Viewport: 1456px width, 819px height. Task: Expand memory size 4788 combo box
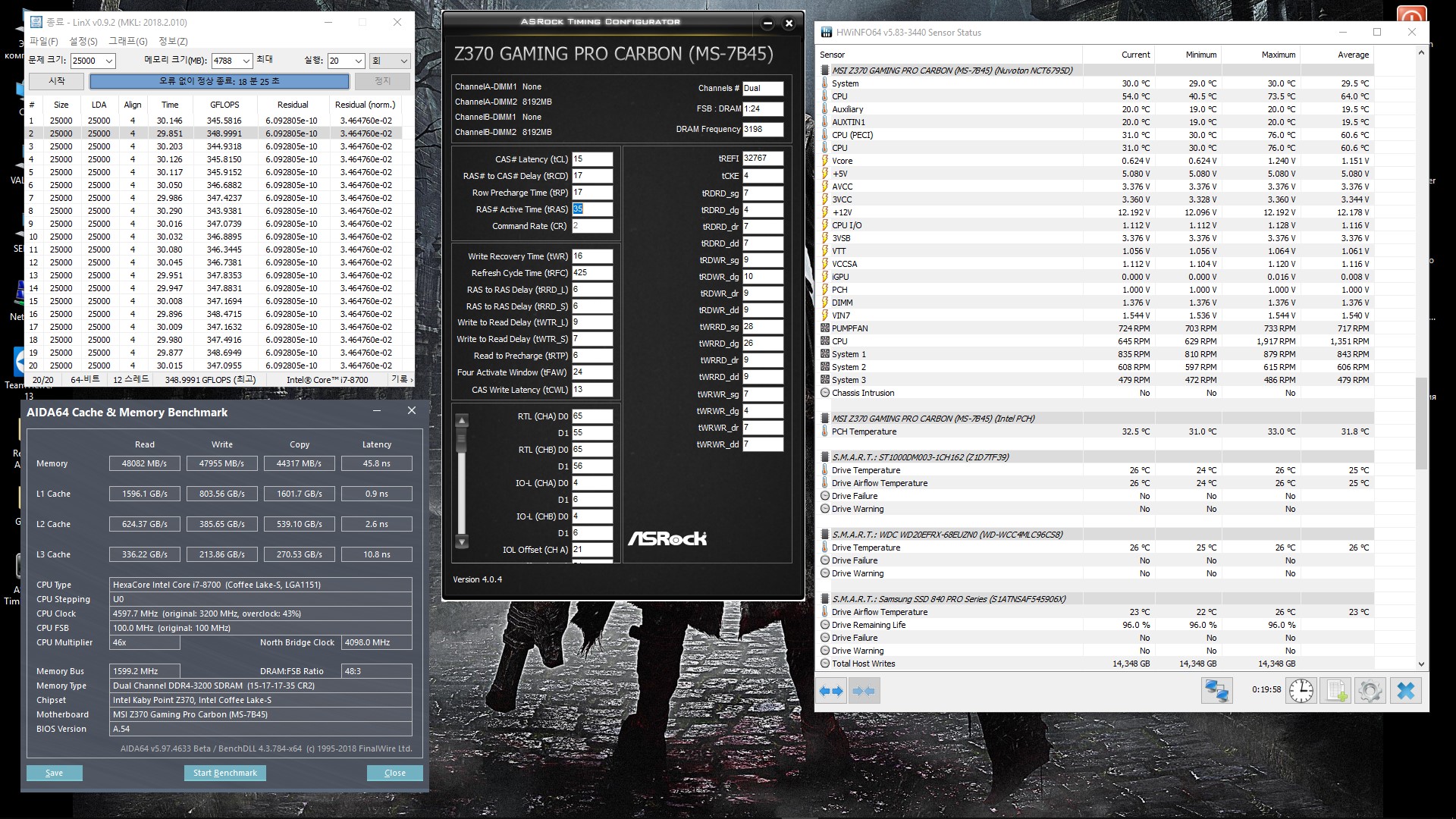(x=246, y=61)
